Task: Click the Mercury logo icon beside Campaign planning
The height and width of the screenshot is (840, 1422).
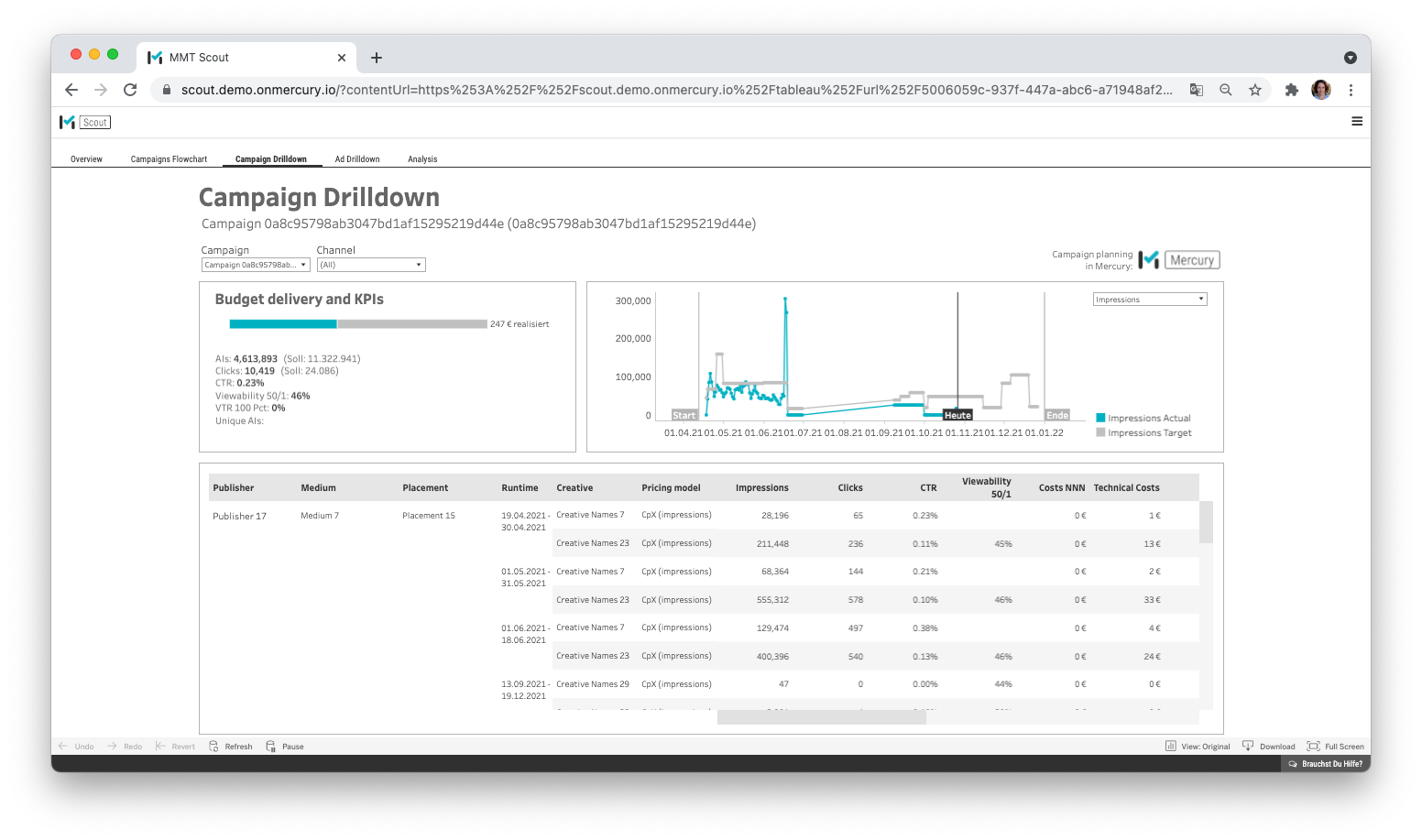Action: (x=1149, y=259)
